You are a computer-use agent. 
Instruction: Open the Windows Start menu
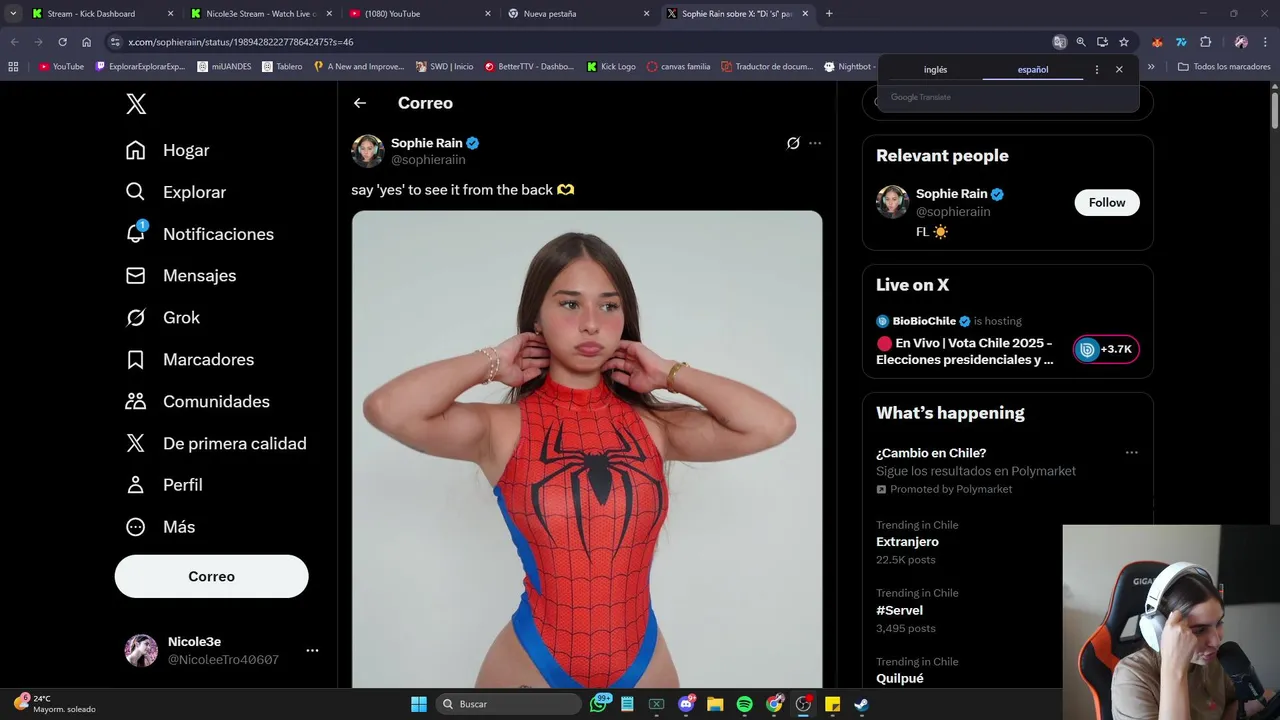[x=419, y=704]
